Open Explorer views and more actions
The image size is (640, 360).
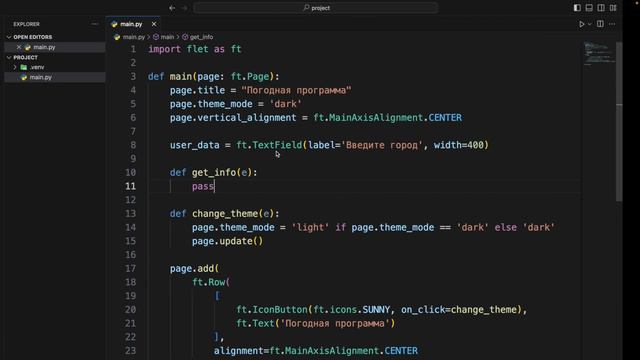[95, 24]
